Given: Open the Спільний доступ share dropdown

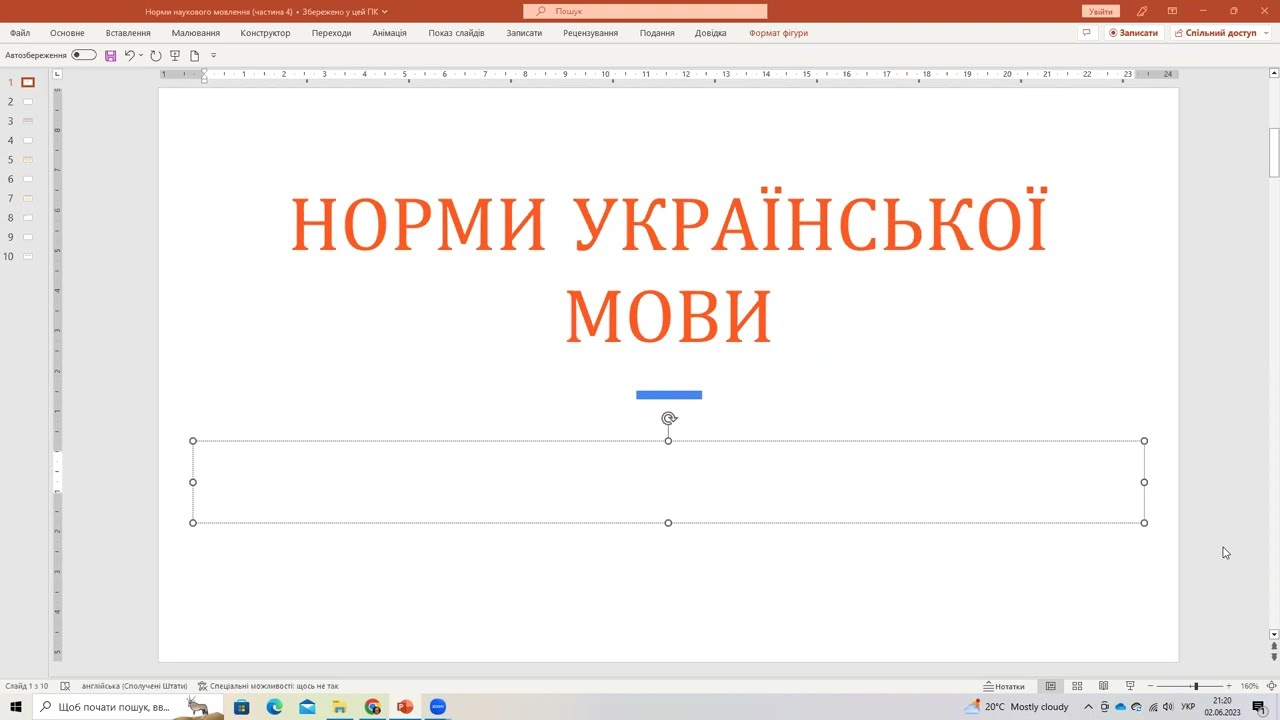Looking at the screenshot, I should pyautogui.click(x=1221, y=33).
